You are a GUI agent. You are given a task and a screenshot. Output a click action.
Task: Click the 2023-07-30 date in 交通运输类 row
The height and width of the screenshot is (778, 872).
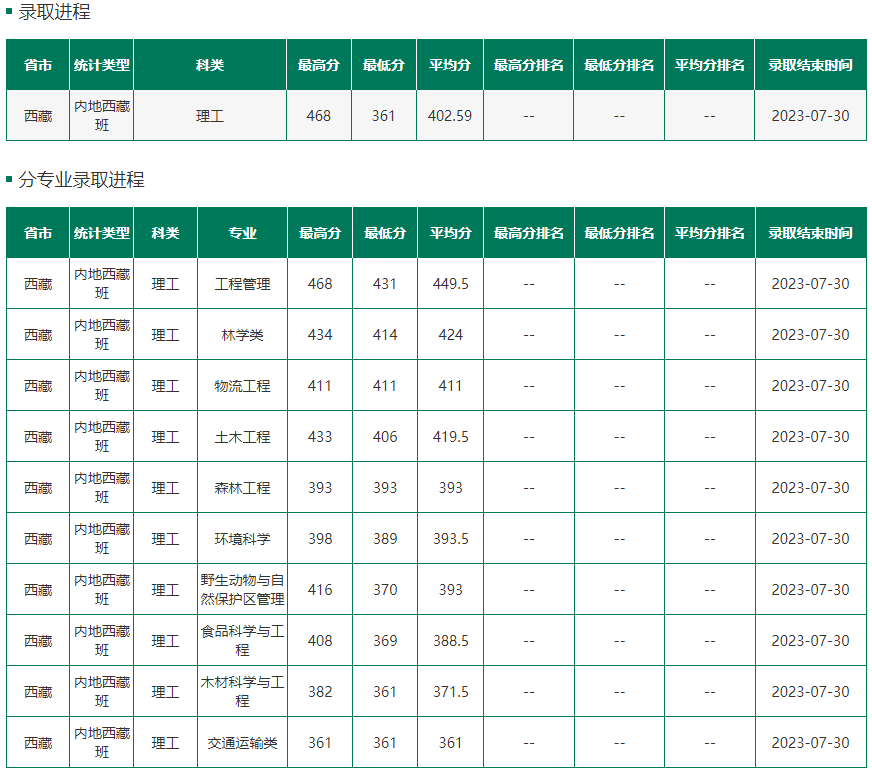click(x=810, y=742)
